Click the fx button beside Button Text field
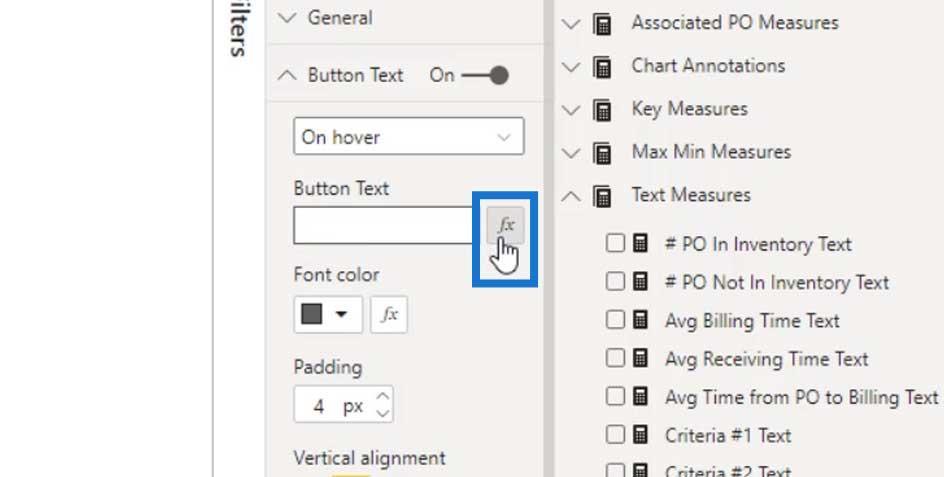This screenshot has width=944, height=477. click(x=505, y=225)
